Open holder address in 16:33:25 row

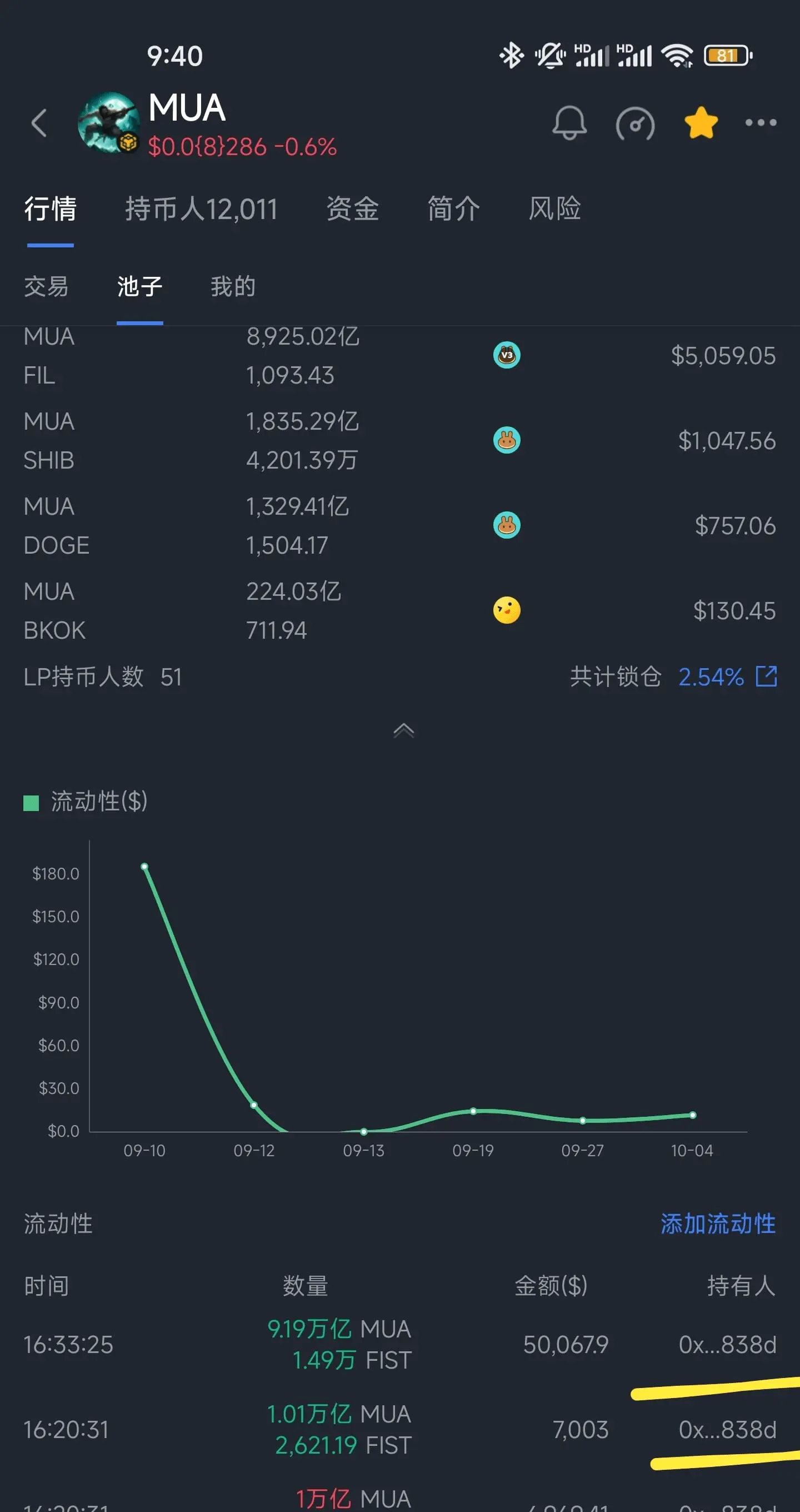pos(727,1345)
